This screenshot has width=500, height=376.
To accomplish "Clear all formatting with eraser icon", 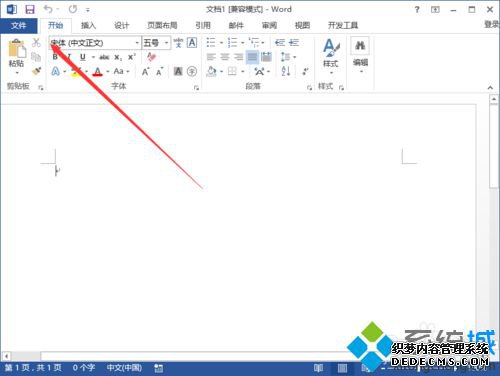I will tap(151, 57).
